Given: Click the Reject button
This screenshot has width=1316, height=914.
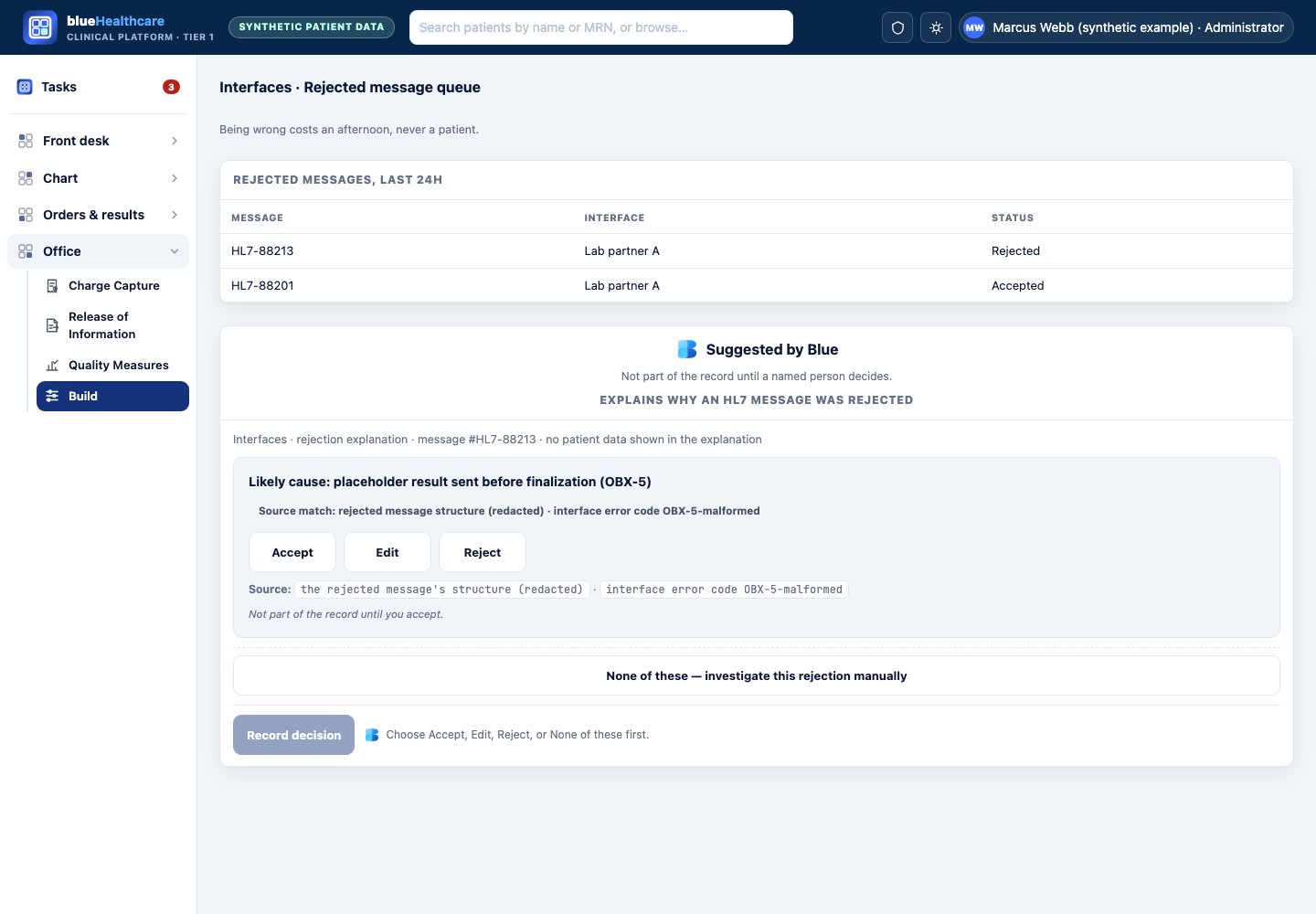Looking at the screenshot, I should (x=483, y=552).
